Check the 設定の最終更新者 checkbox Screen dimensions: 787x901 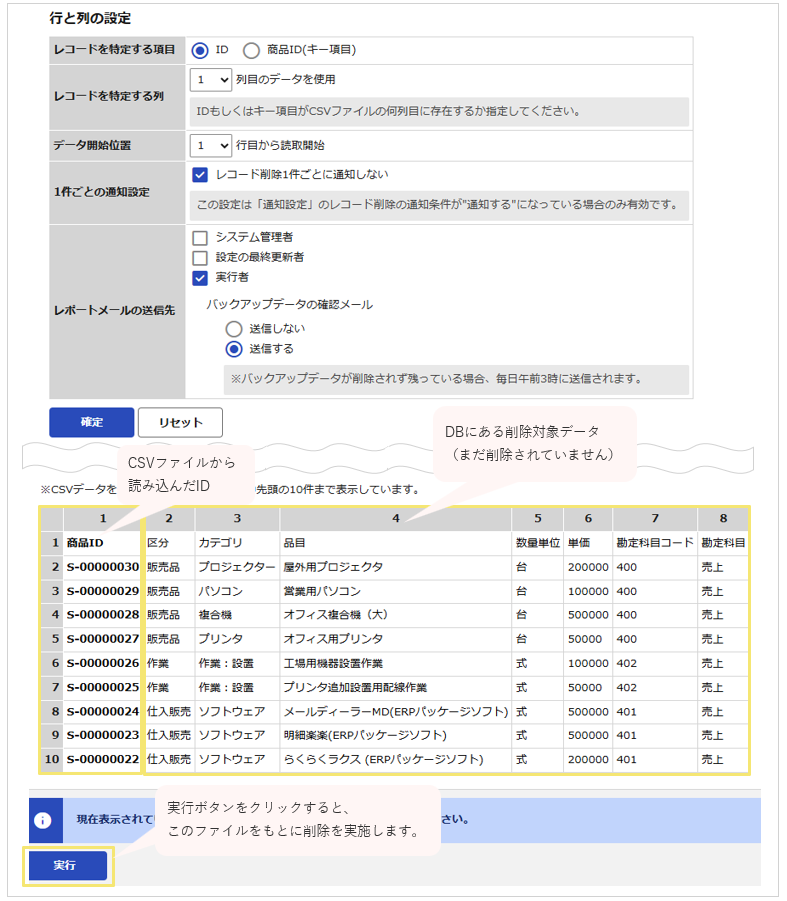tap(200, 257)
